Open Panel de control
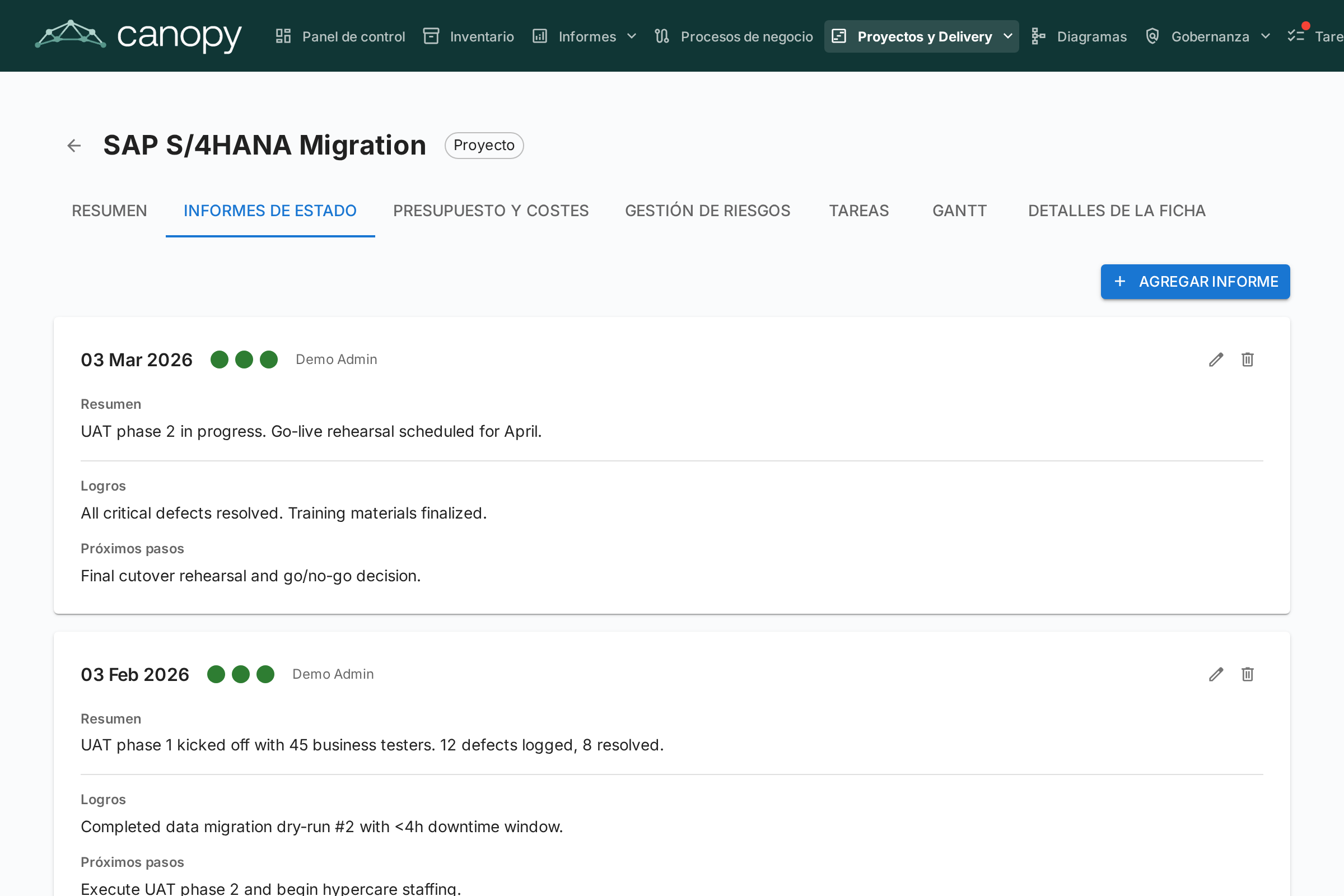Image resolution: width=1344 pixels, height=896 pixels. [x=340, y=36]
